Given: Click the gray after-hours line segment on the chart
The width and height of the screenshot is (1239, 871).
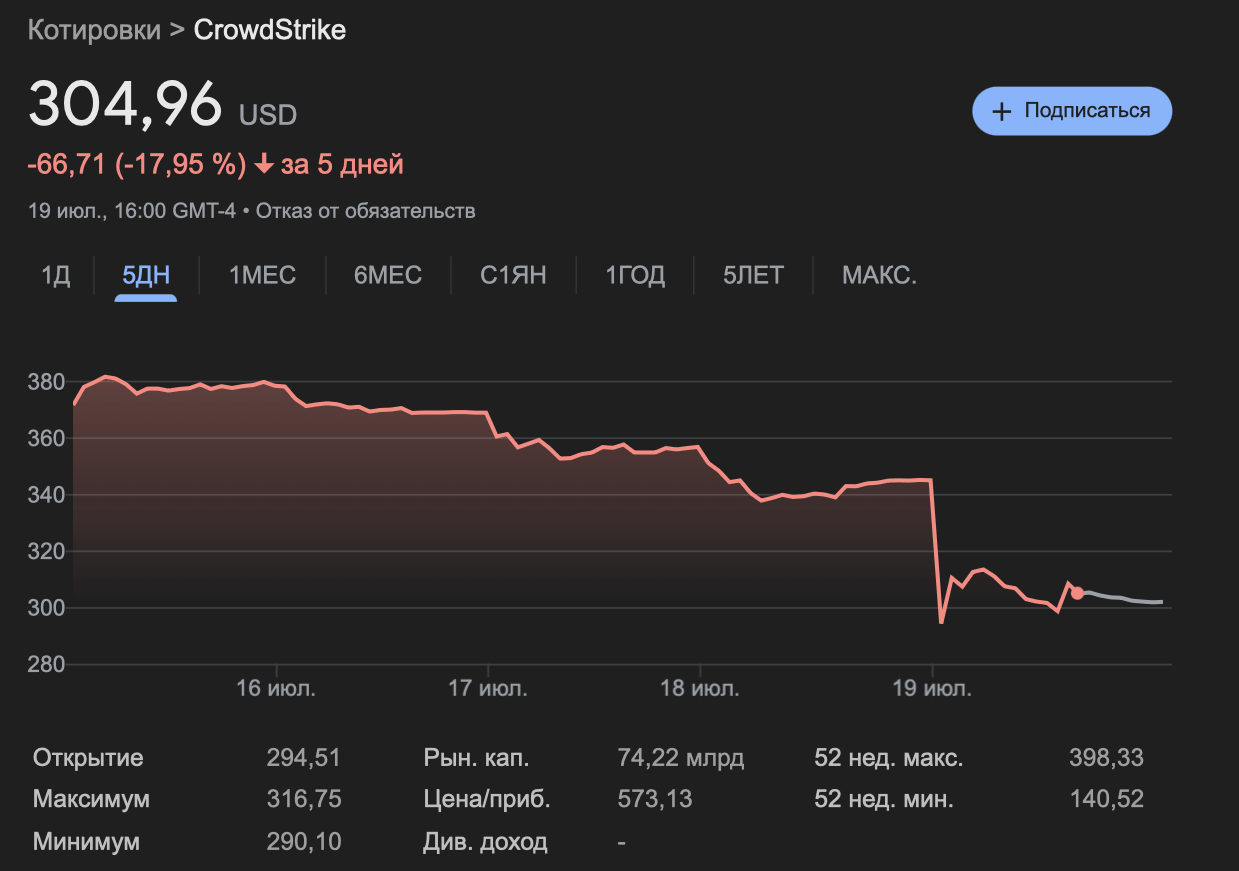Looking at the screenshot, I should click(x=1125, y=599).
